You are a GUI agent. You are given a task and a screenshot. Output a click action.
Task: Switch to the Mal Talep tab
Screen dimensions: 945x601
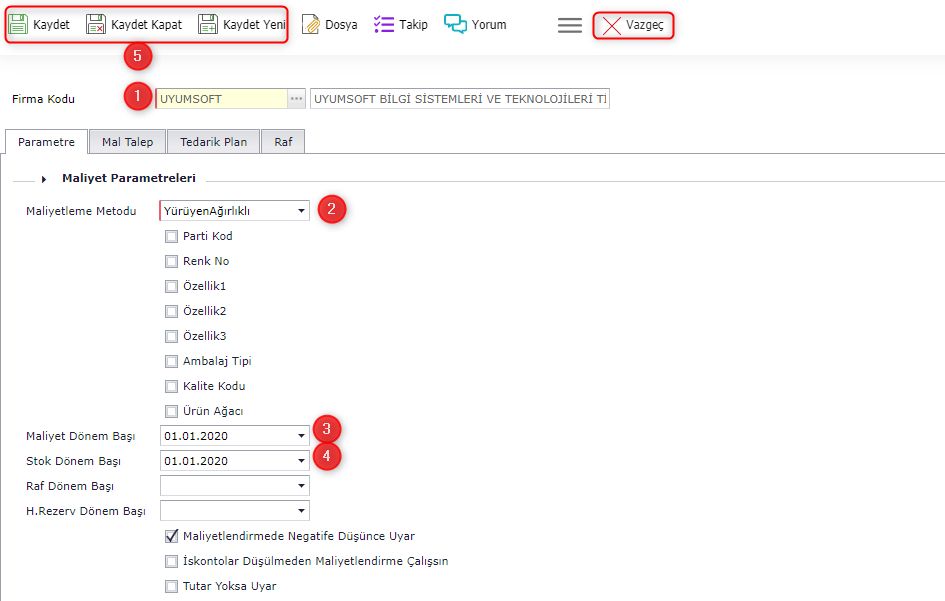[127, 142]
